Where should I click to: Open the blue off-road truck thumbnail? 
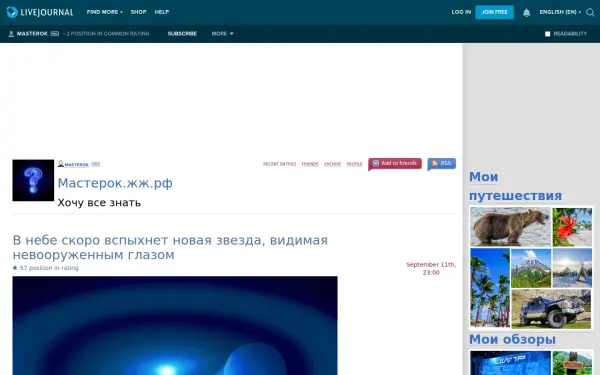pos(551,309)
